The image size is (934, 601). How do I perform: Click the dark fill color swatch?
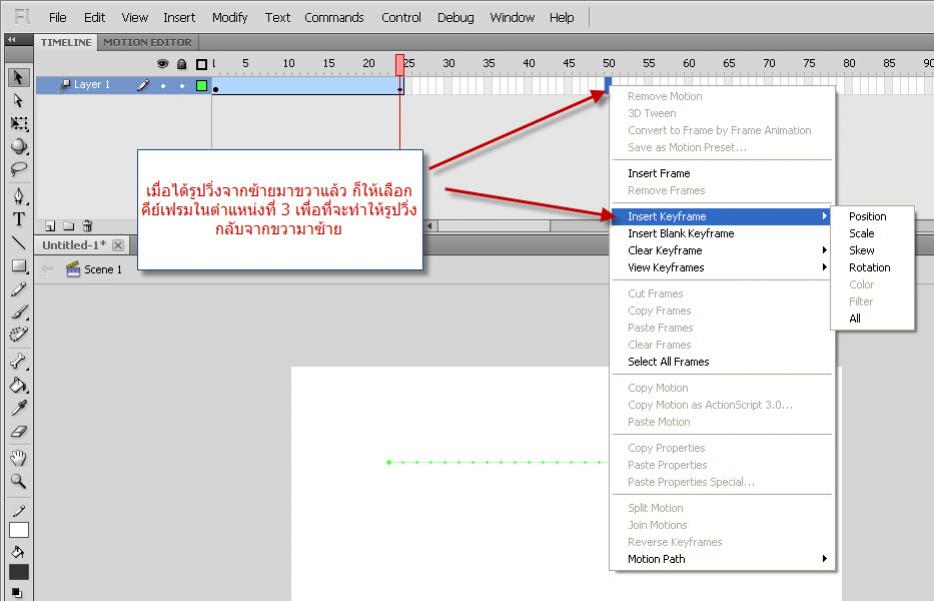pyautogui.click(x=18, y=572)
